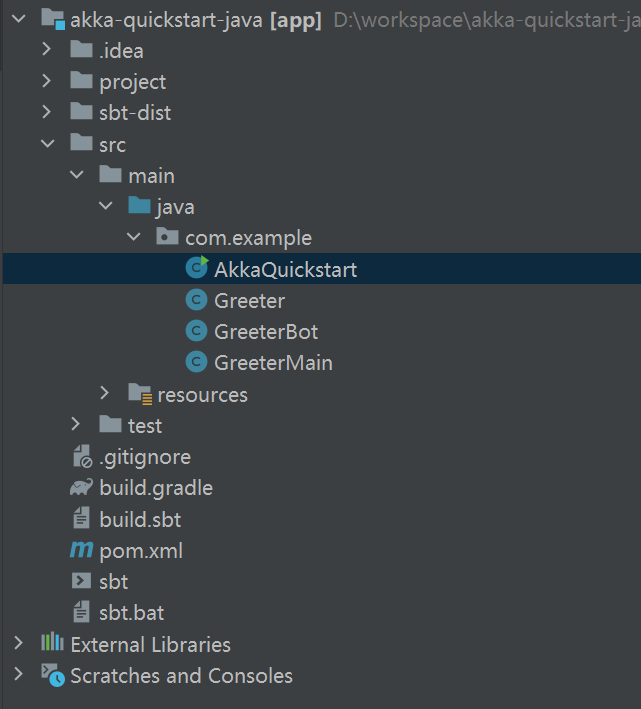Image resolution: width=641 pixels, height=709 pixels.
Task: Click the runnable class icon of AkkaQuickstart
Action: coord(197,267)
